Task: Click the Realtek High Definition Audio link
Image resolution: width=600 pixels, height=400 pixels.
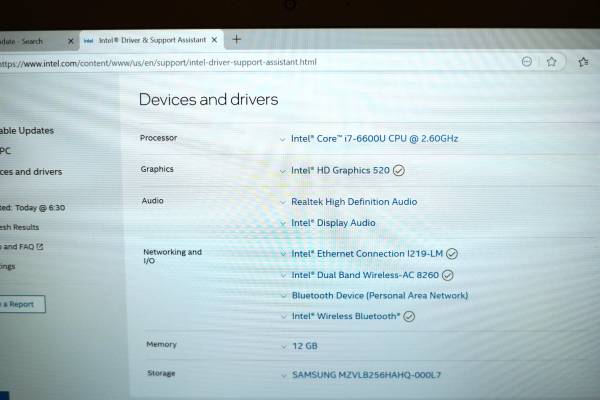Action: point(354,202)
